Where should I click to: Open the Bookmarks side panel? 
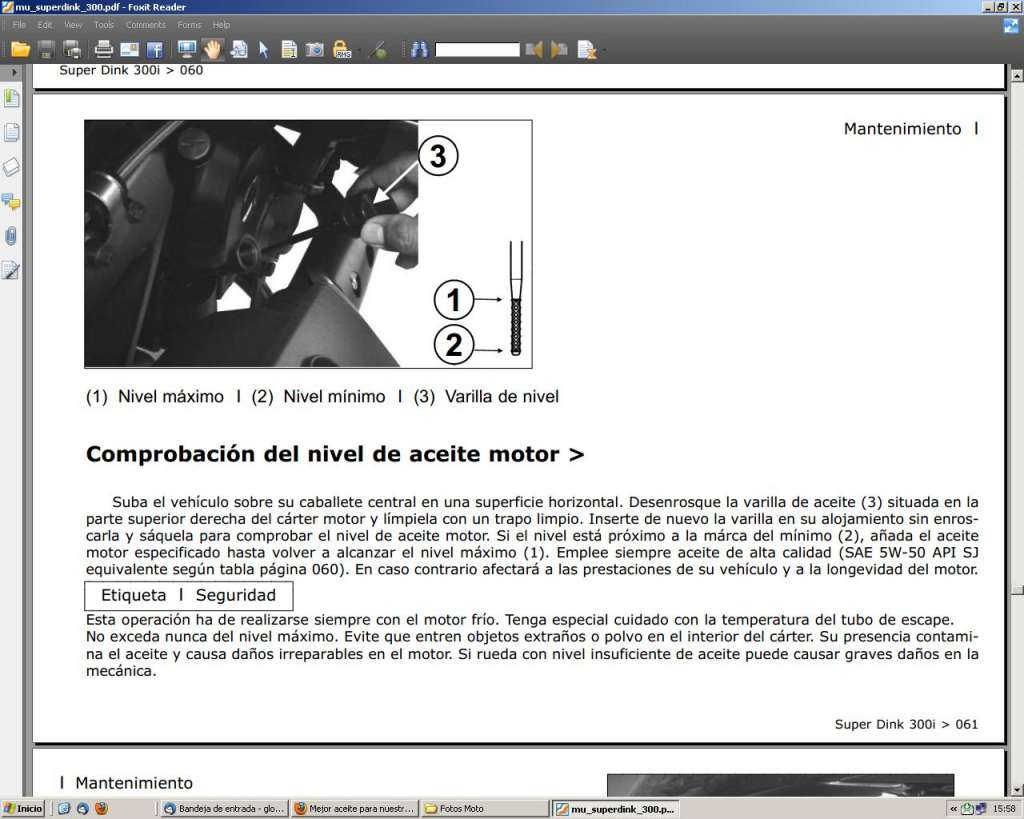tap(11, 99)
